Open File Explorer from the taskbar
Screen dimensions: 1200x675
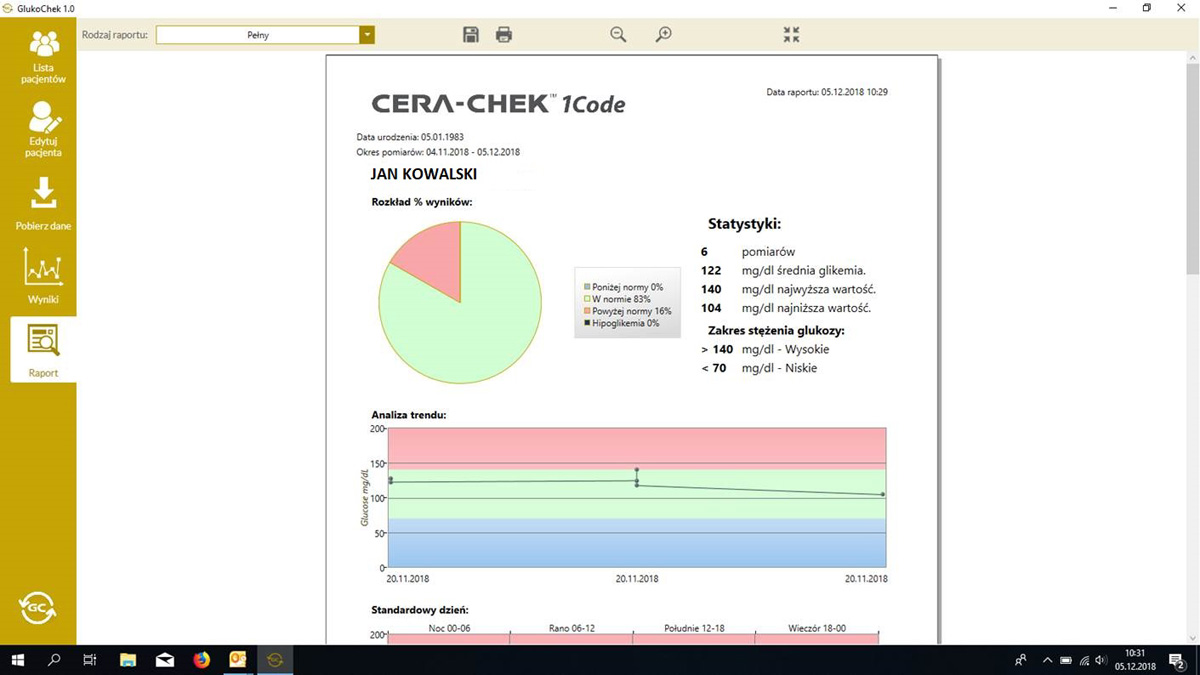click(128, 660)
